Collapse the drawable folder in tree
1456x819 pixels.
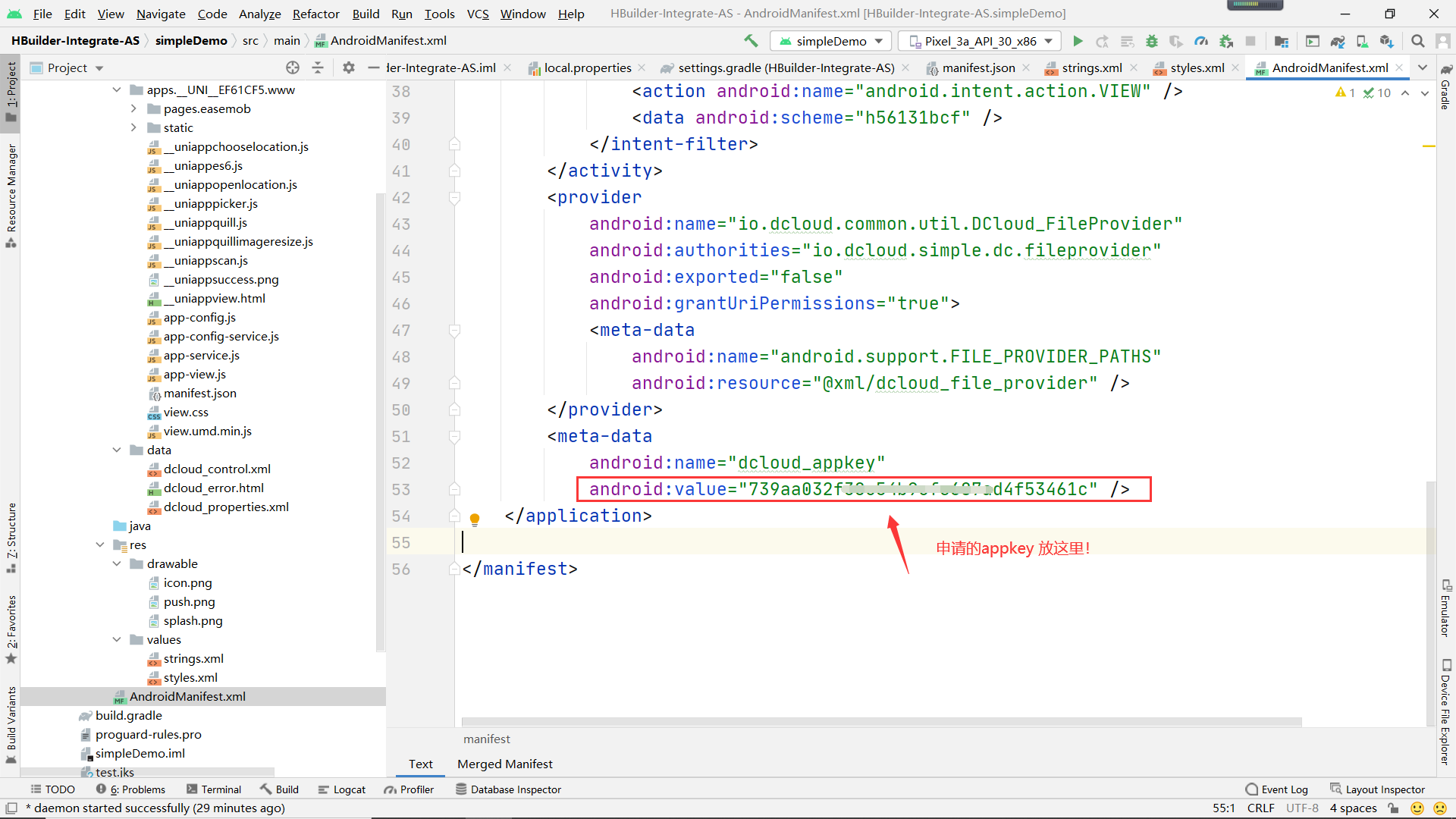point(117,563)
